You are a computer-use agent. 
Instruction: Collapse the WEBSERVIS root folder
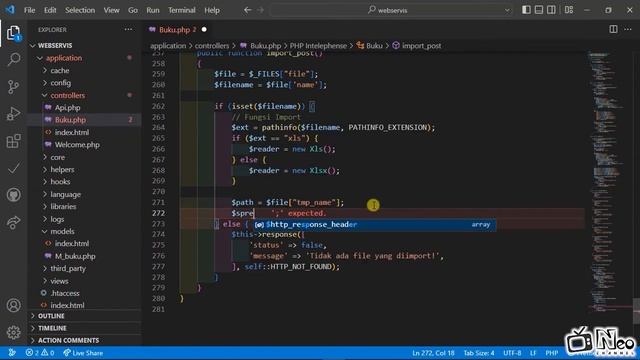coord(55,45)
